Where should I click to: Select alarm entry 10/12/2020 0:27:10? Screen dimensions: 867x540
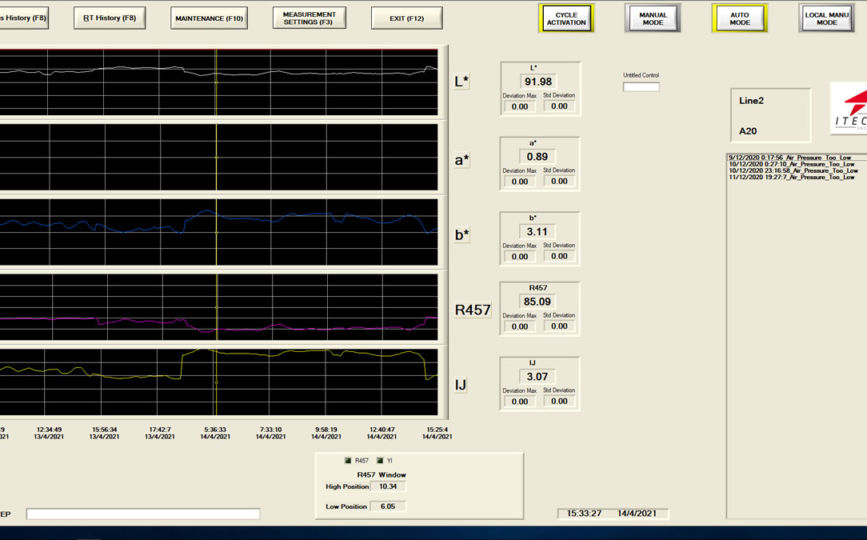(792, 164)
